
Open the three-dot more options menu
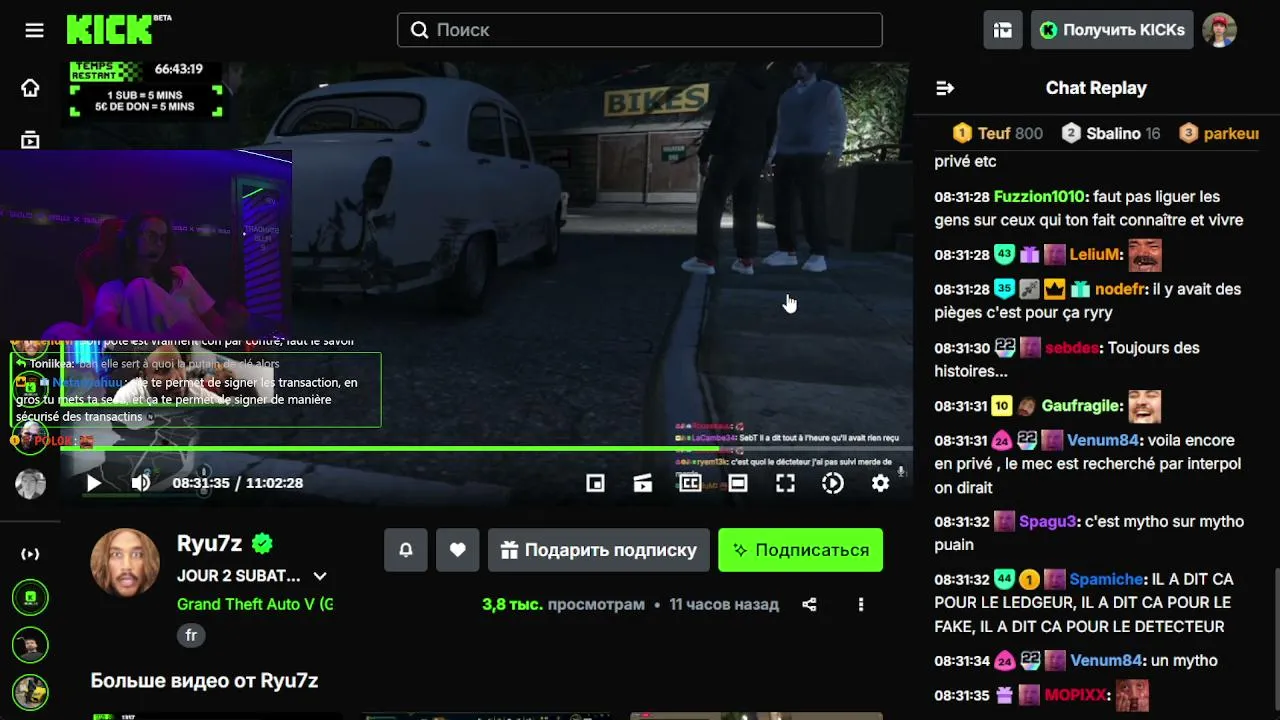point(861,604)
